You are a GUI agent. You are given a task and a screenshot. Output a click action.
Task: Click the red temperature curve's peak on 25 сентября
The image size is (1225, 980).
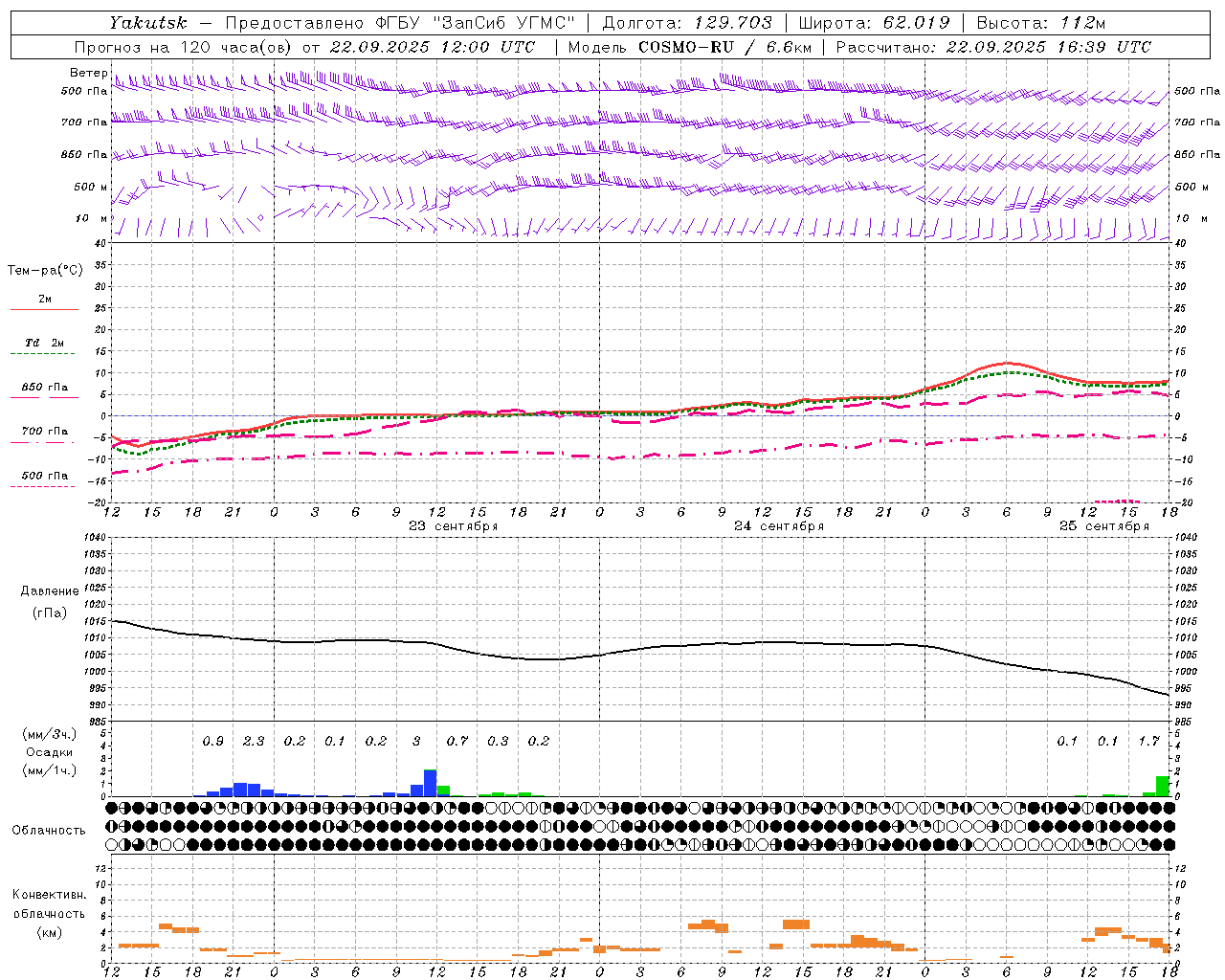tap(1007, 363)
